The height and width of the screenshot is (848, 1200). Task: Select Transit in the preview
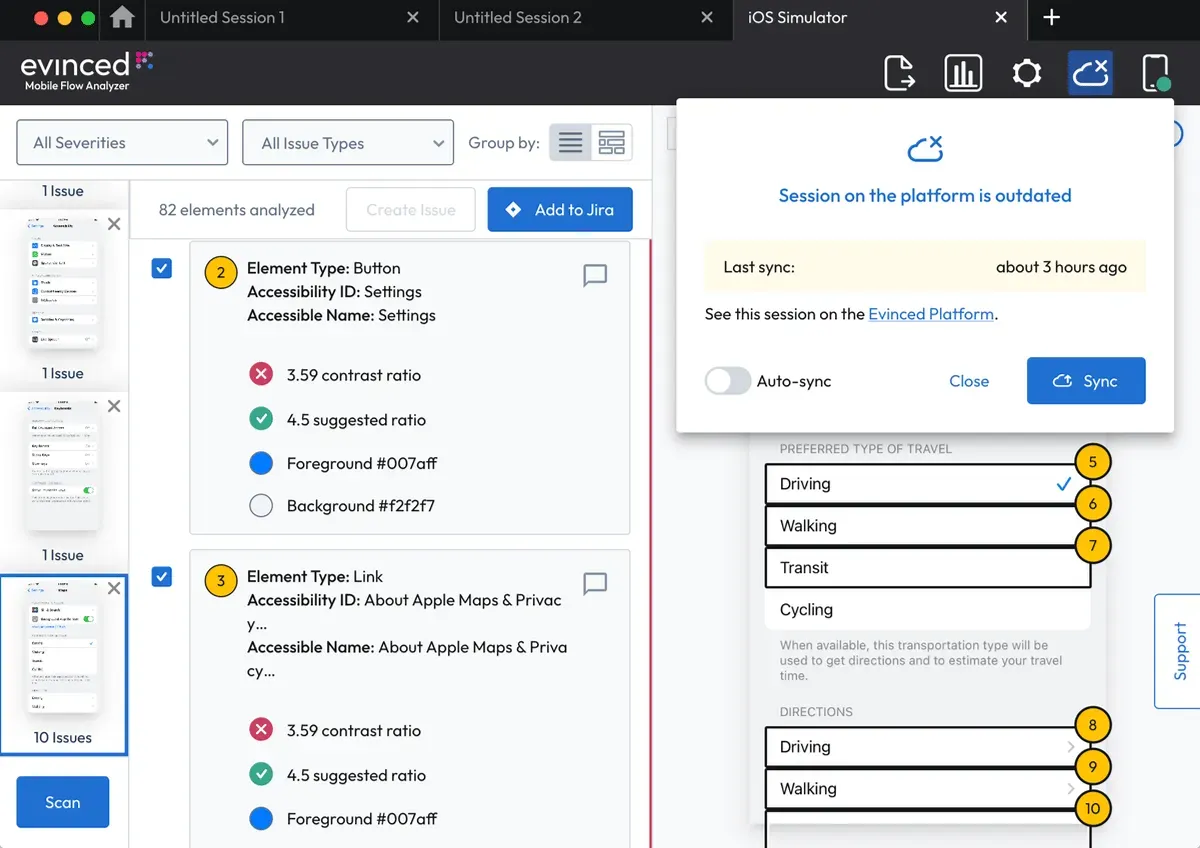pos(927,568)
